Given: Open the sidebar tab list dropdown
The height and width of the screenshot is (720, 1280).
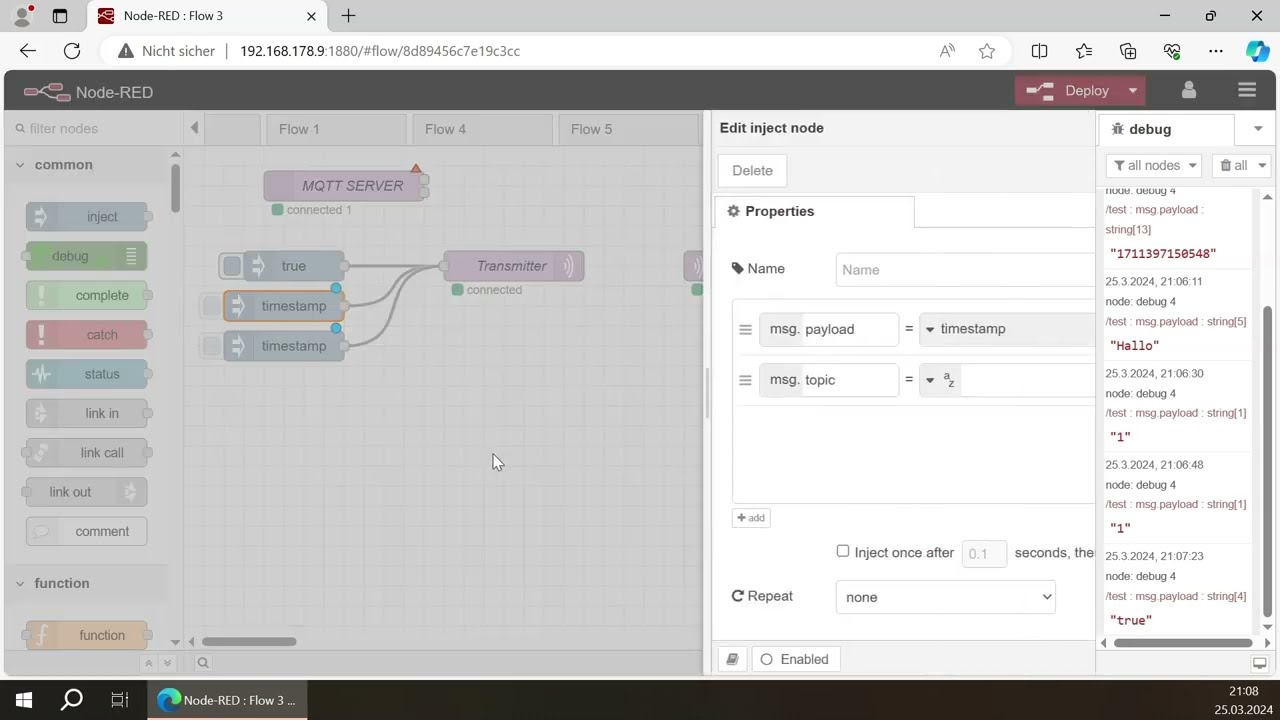Looking at the screenshot, I should pyautogui.click(x=1257, y=129).
